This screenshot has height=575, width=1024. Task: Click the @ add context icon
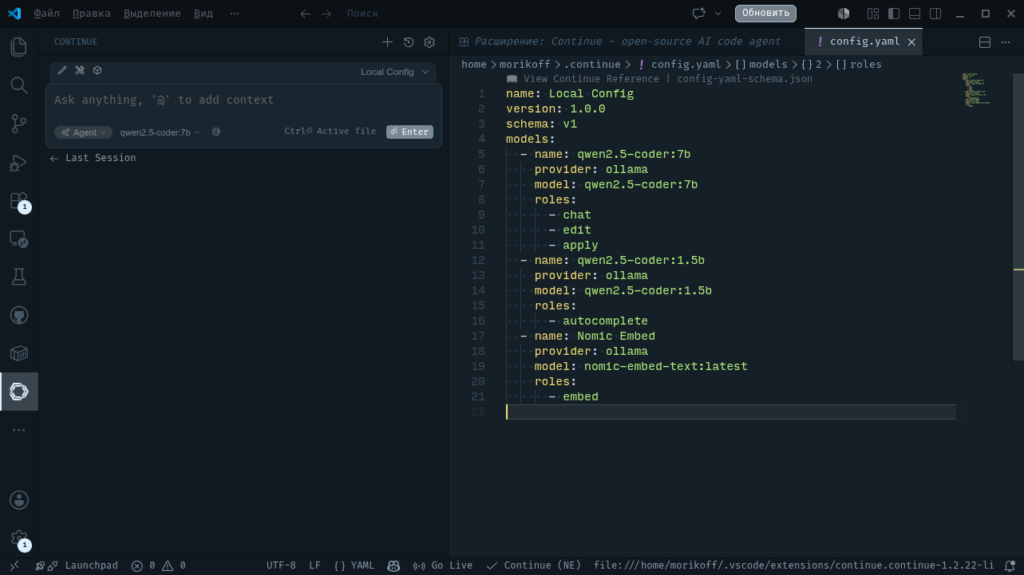pyautogui.click(x=216, y=132)
